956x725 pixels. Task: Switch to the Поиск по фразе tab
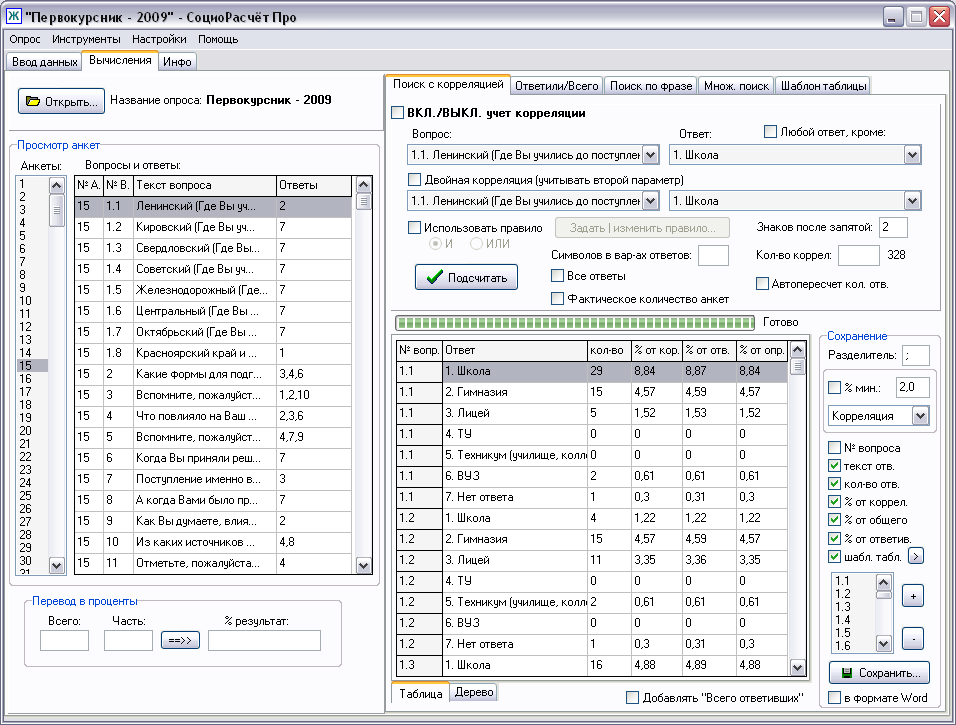pos(650,86)
